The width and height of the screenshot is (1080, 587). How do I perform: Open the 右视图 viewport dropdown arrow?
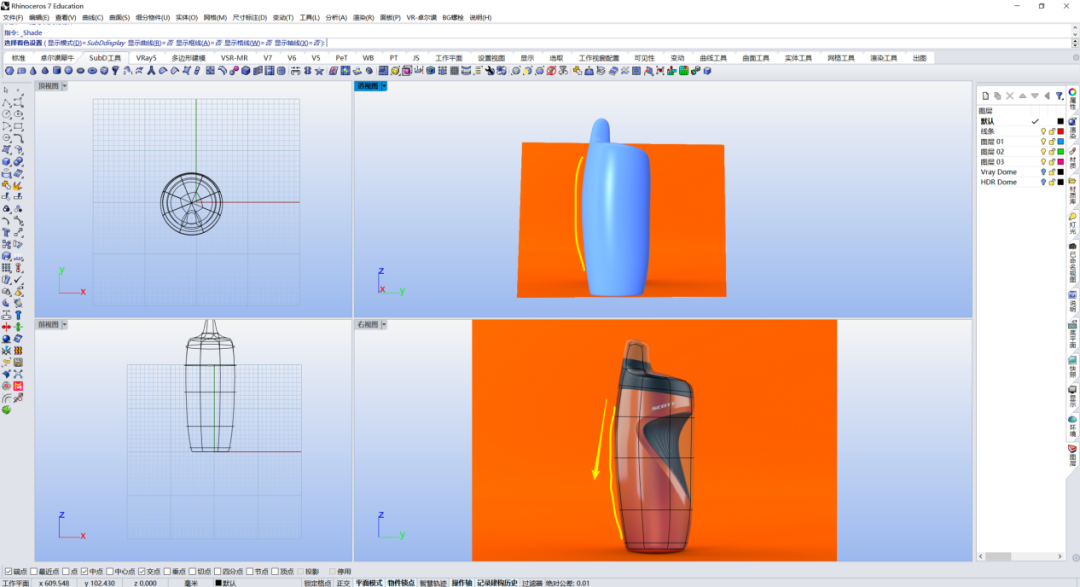(x=384, y=325)
